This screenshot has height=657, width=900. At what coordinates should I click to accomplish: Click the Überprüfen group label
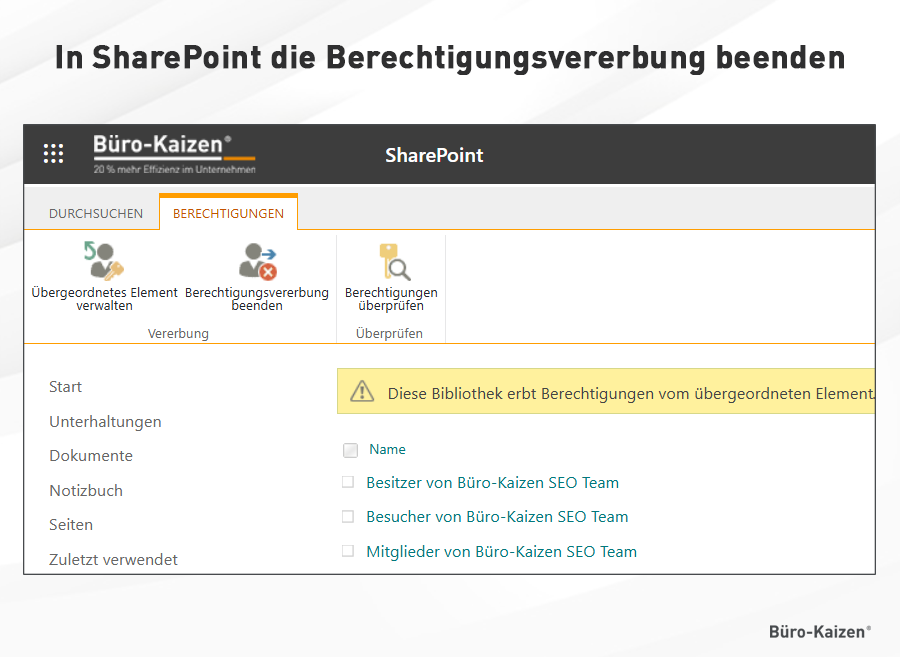tap(389, 333)
